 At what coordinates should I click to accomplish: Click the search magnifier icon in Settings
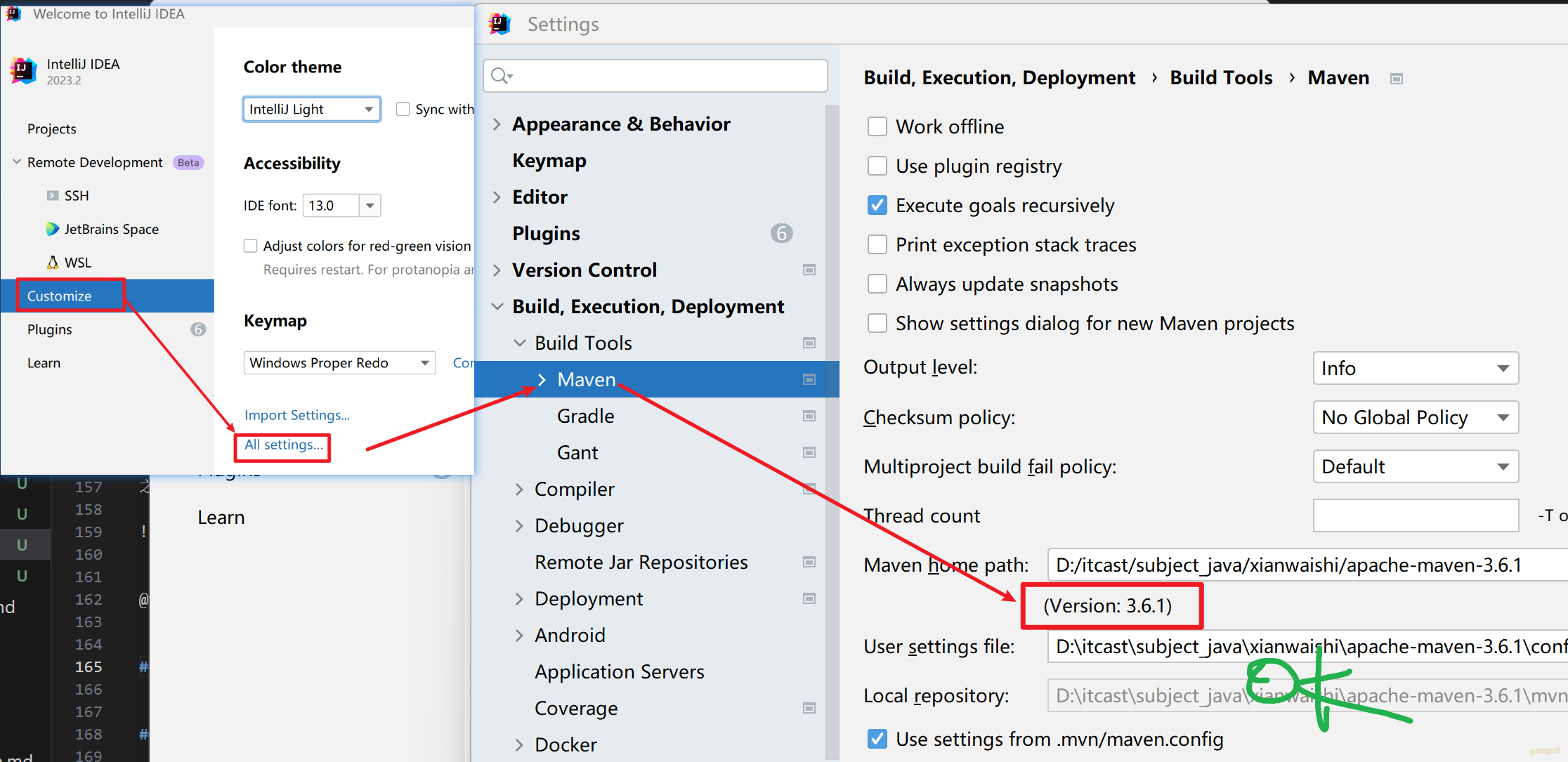(x=501, y=75)
